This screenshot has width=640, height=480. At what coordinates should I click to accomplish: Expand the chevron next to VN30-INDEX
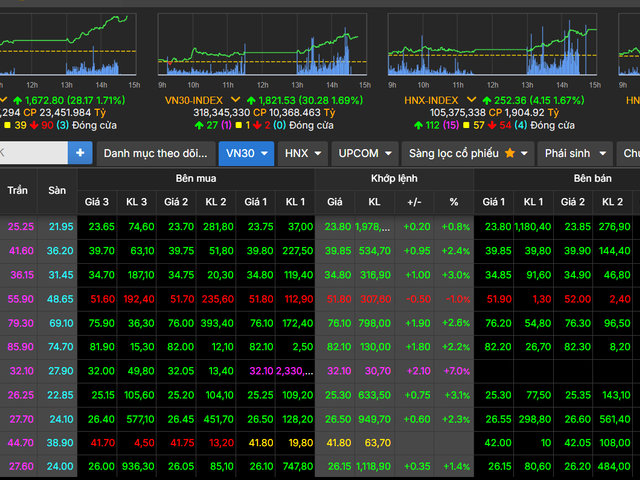pyautogui.click(x=236, y=101)
